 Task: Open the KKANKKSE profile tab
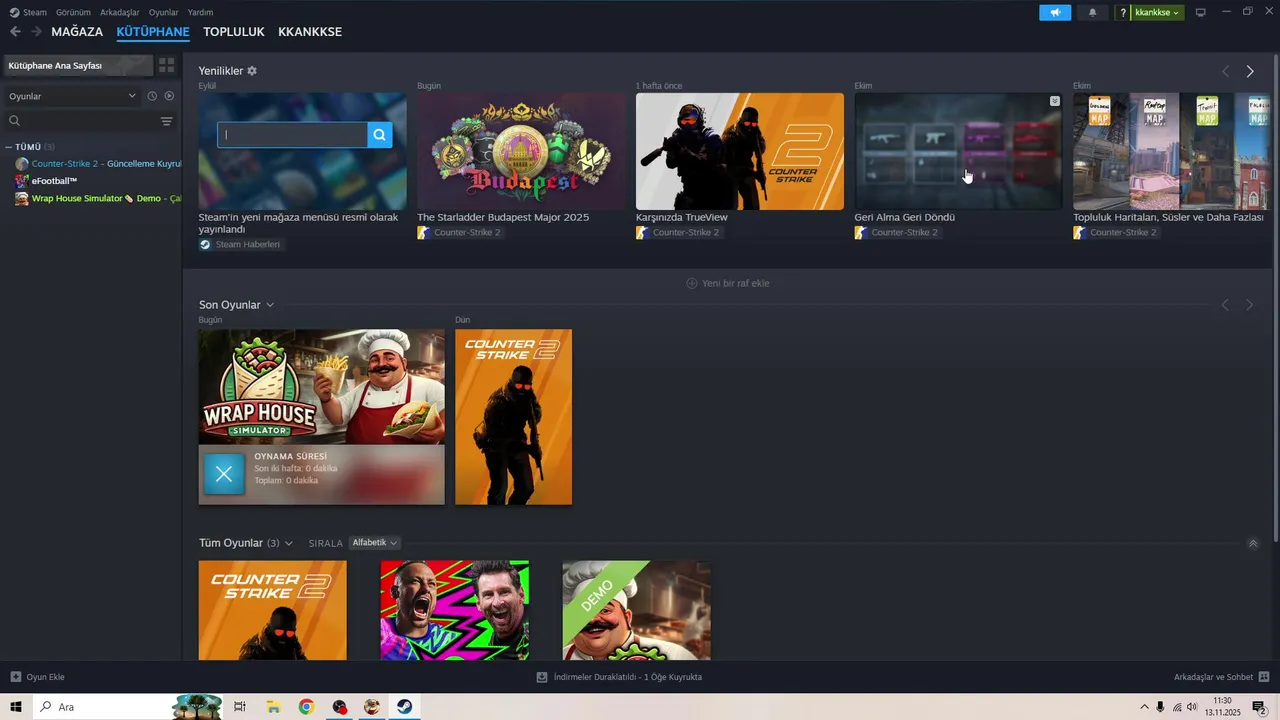tap(310, 32)
